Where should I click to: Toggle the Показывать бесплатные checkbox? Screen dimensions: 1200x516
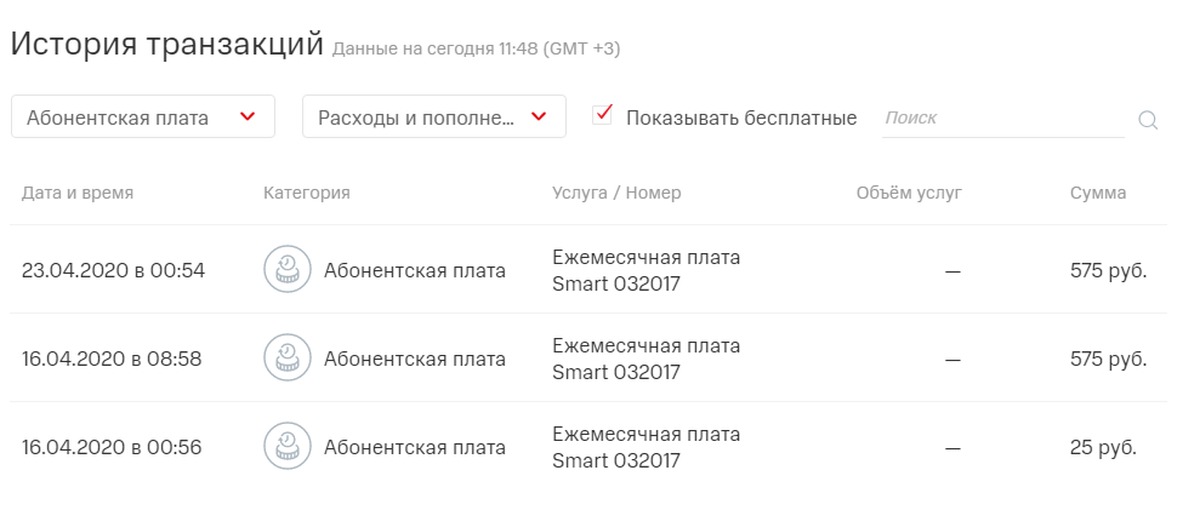(602, 115)
